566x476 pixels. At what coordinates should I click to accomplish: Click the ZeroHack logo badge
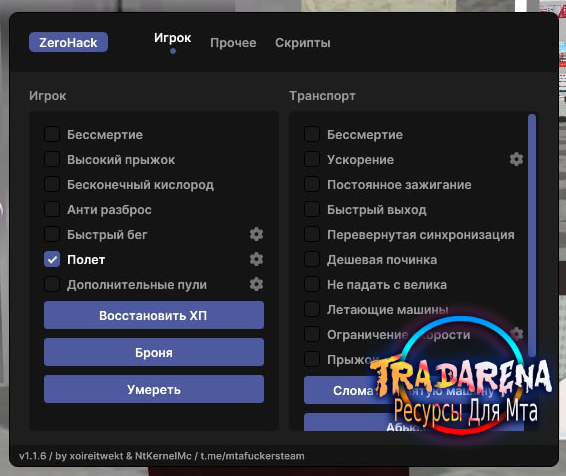(x=68, y=42)
